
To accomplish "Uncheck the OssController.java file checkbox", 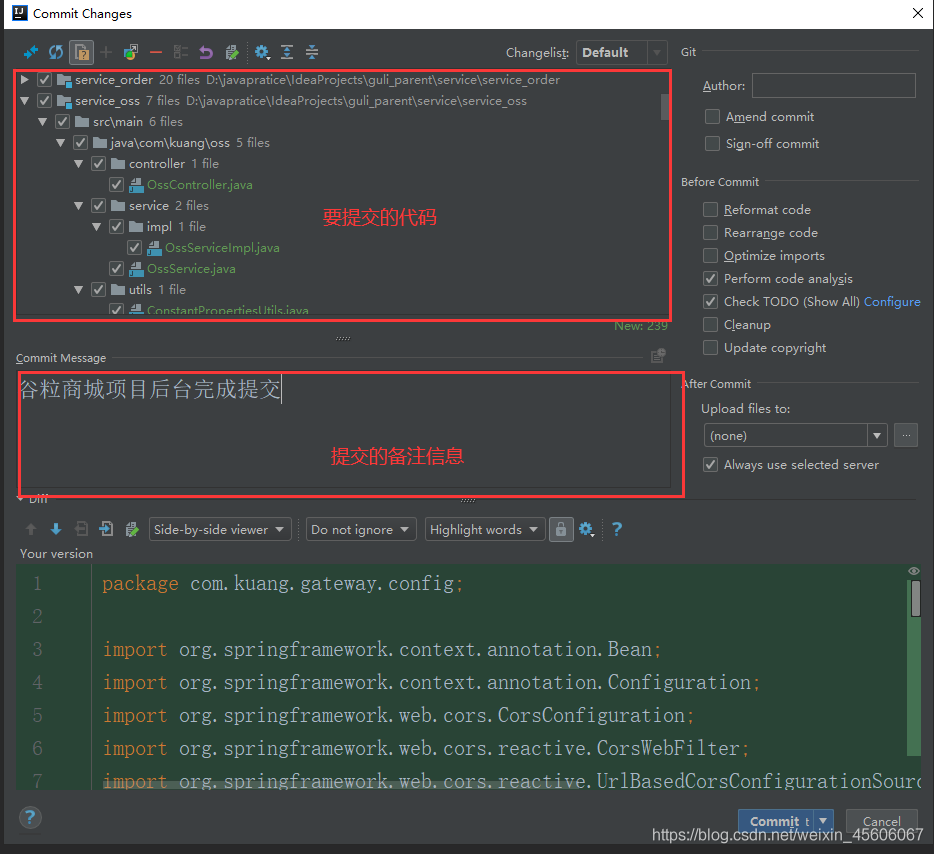I will 116,185.
